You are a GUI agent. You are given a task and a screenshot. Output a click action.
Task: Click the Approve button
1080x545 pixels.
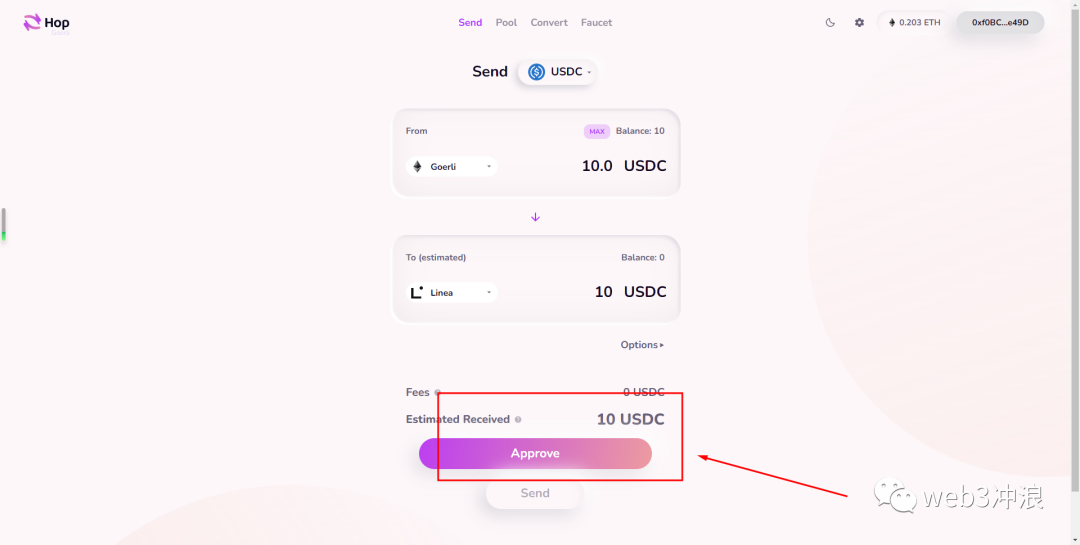535,453
